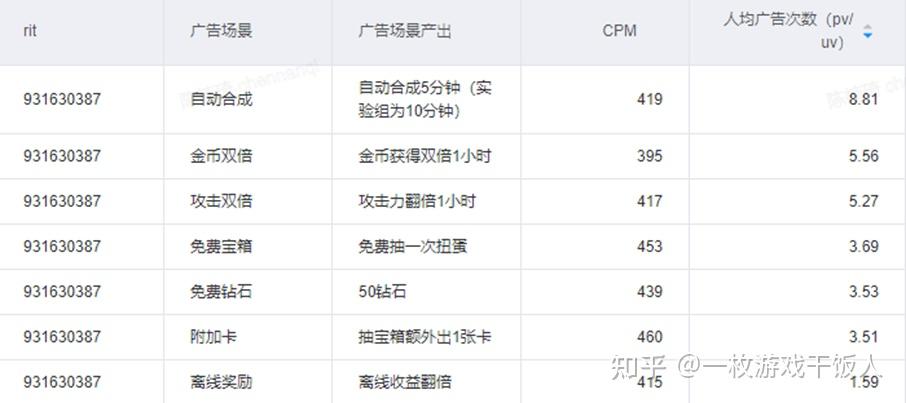This screenshot has width=906, height=403.
Task: Click the 8.81 pv/uv value
Action: click(x=864, y=99)
